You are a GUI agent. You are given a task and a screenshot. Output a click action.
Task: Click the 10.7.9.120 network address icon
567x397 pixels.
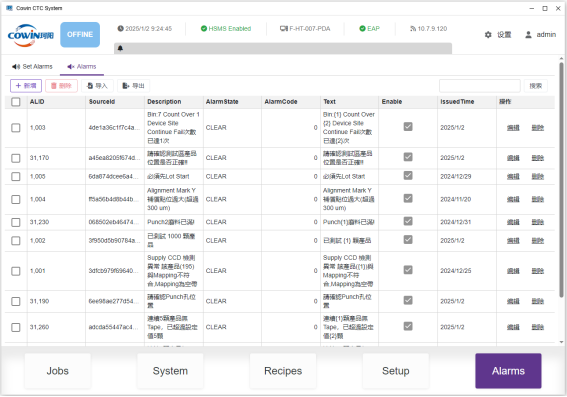pyautogui.click(x=413, y=29)
